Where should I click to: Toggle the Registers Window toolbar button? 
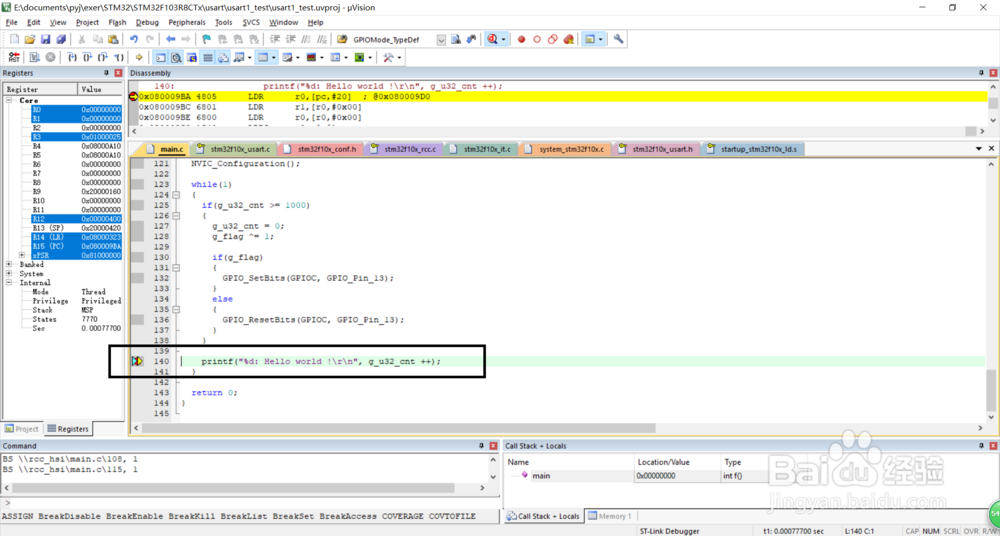pyautogui.click(x=207, y=57)
